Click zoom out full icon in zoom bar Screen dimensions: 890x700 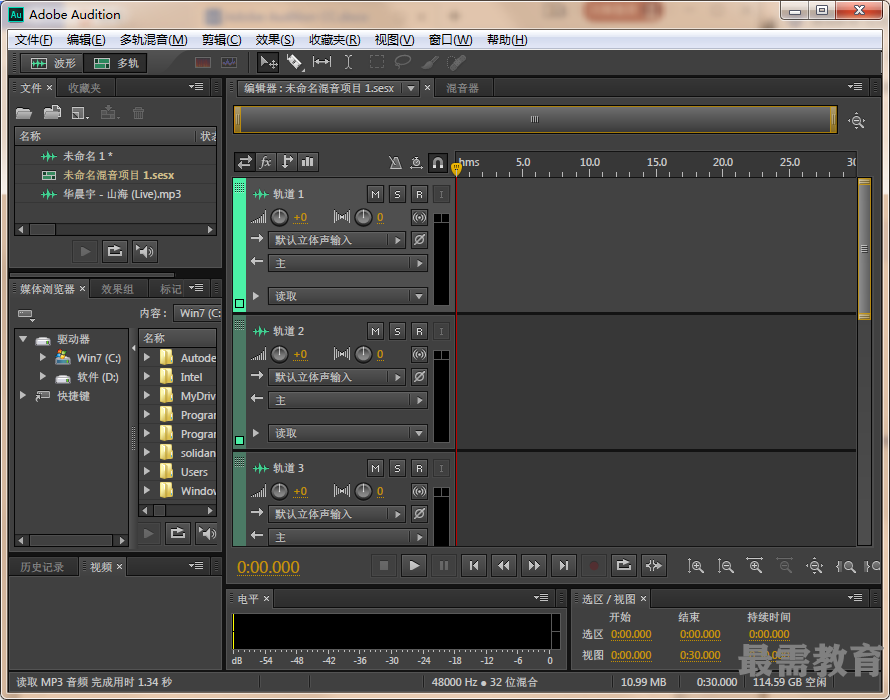(x=815, y=566)
